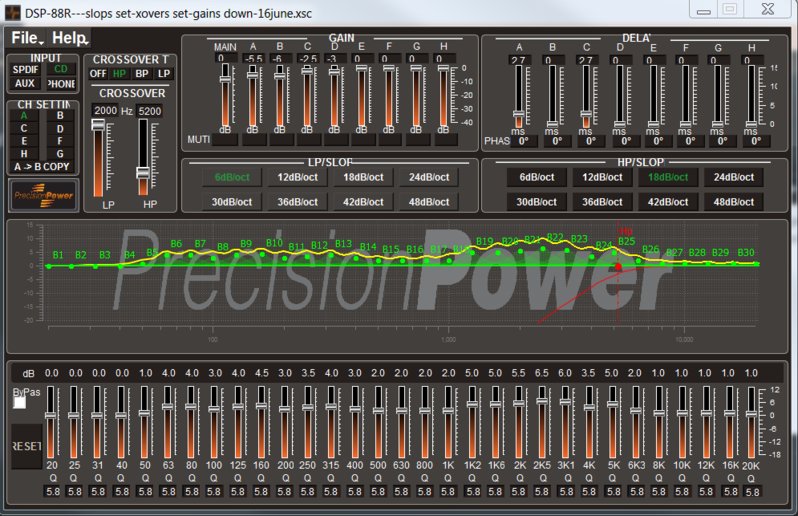Select PHONE input source
The width and height of the screenshot is (798, 516).
coord(61,83)
